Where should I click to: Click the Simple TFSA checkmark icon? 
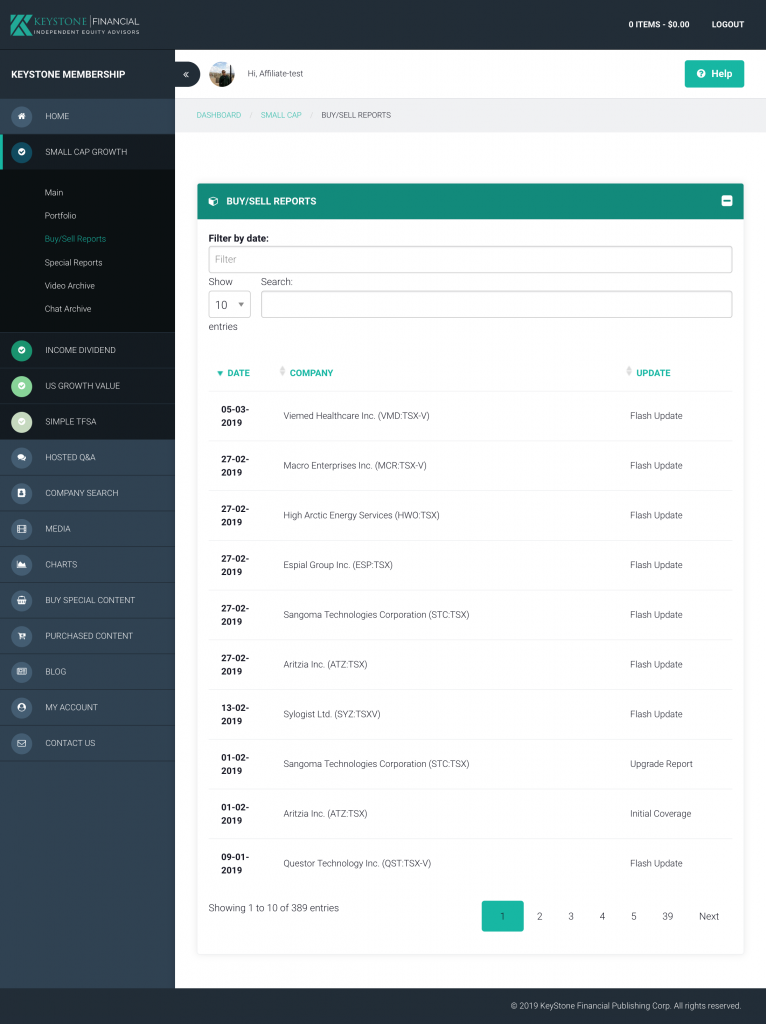(22, 422)
